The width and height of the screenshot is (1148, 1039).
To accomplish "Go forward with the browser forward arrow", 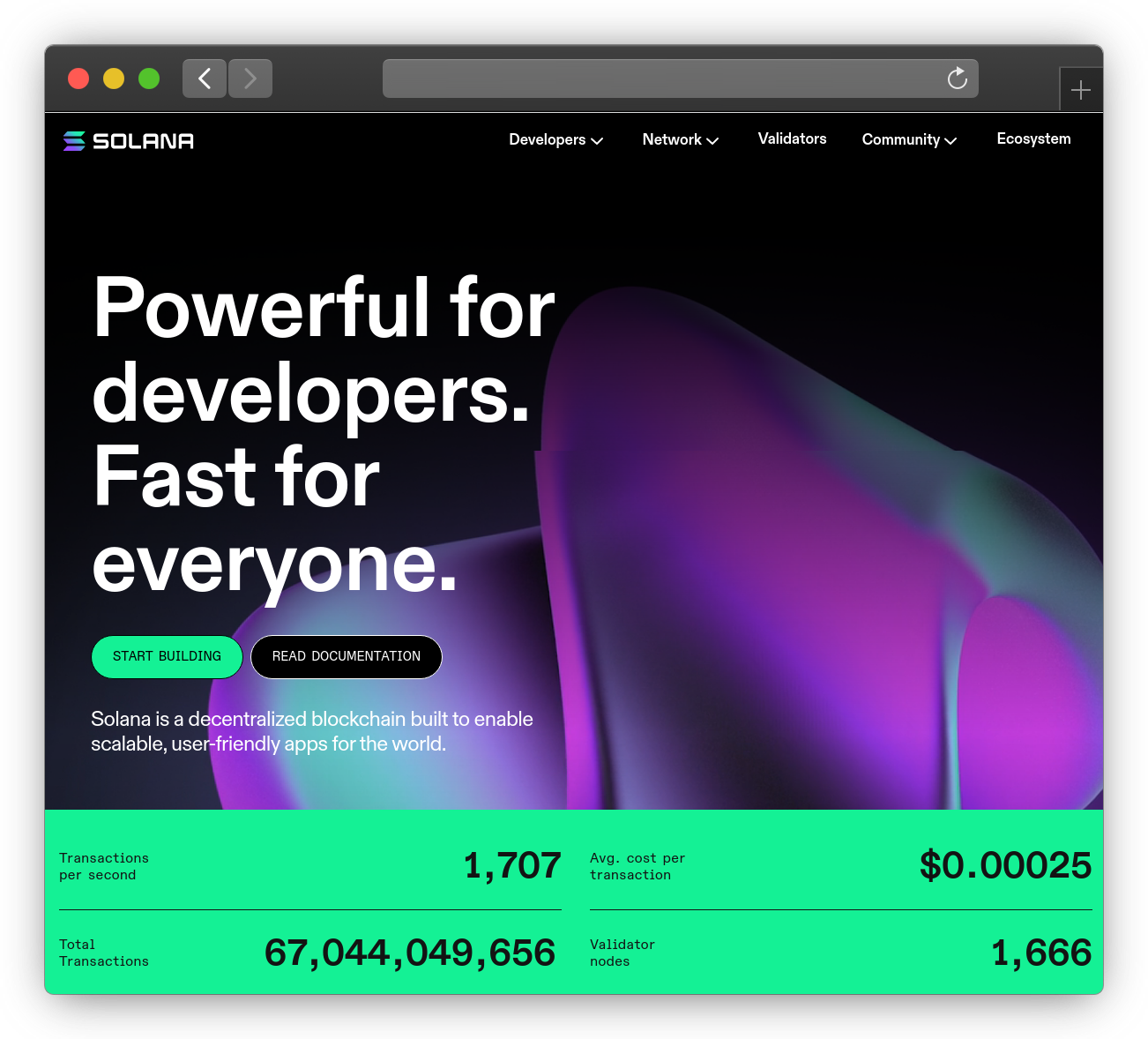I will click(250, 78).
